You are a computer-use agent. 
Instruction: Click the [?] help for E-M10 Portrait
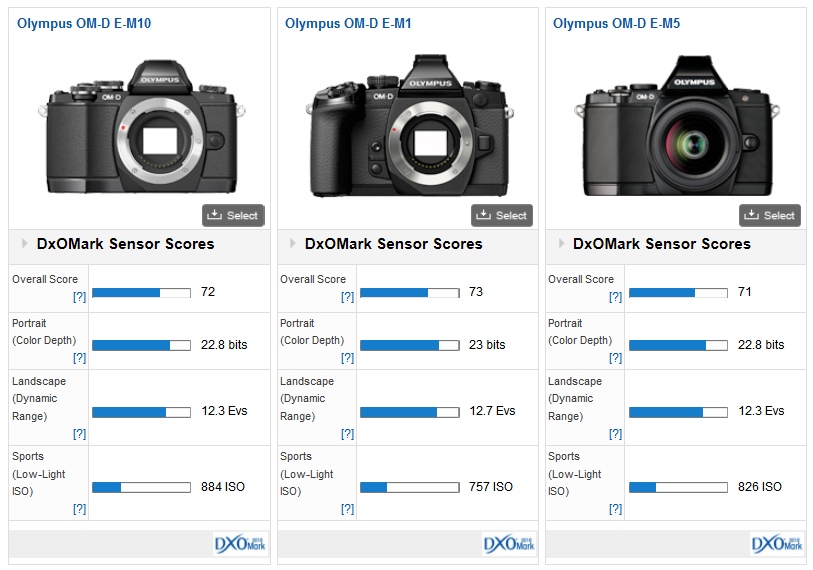point(79,357)
